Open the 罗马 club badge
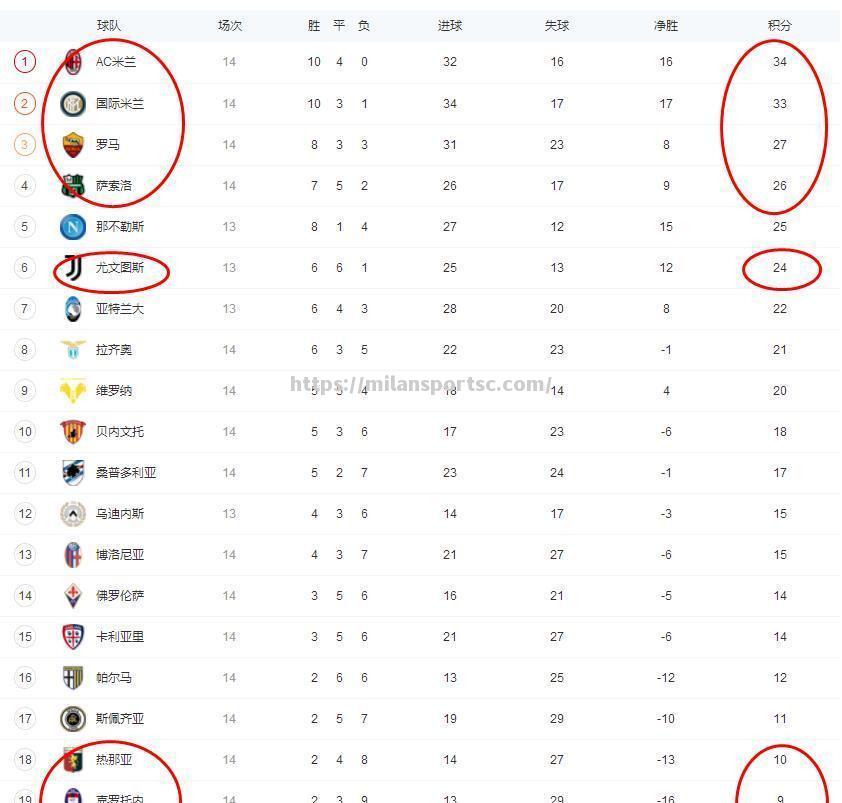The image size is (842, 803). (x=73, y=144)
